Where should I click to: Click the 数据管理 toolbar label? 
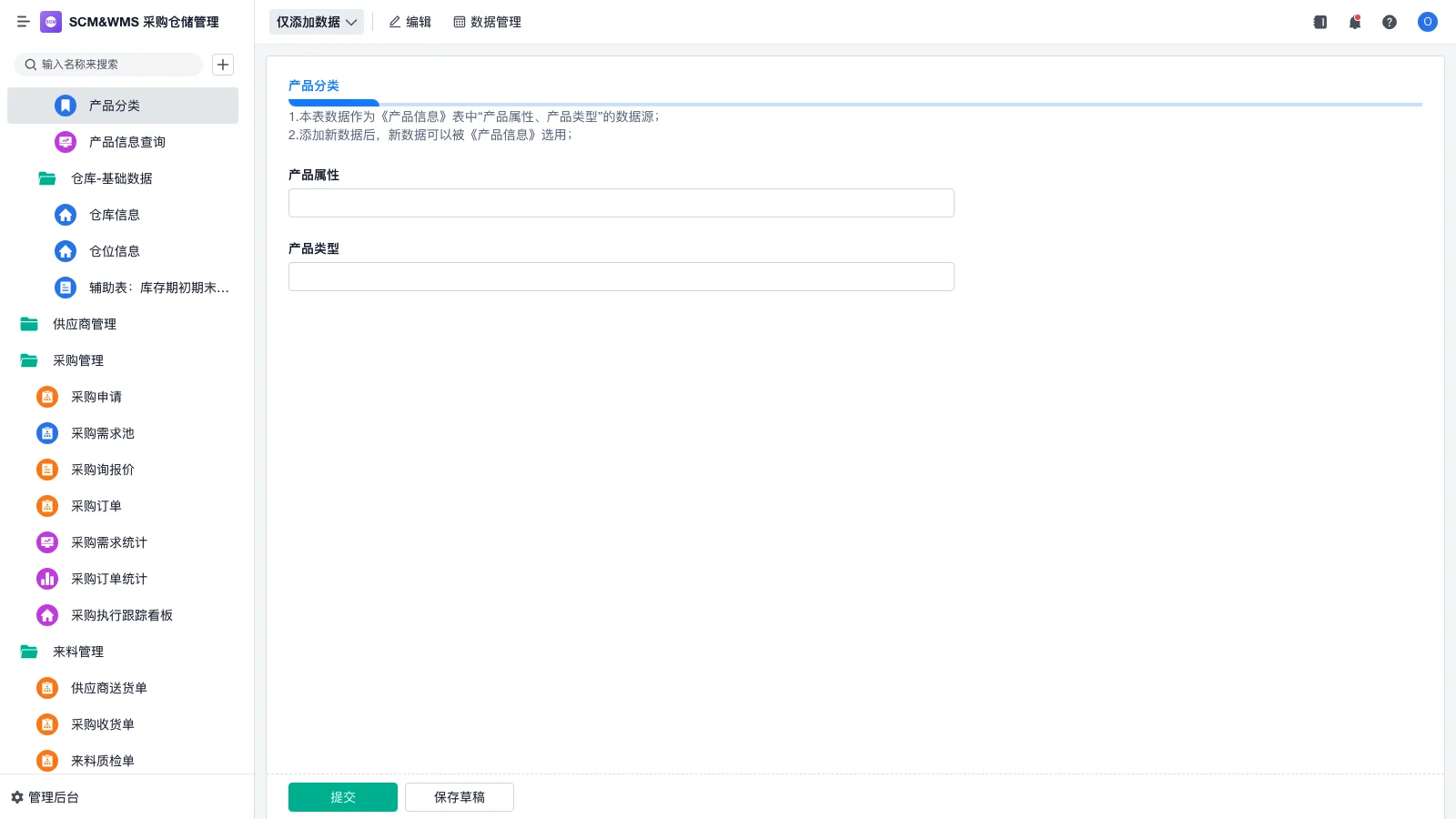pos(496,22)
